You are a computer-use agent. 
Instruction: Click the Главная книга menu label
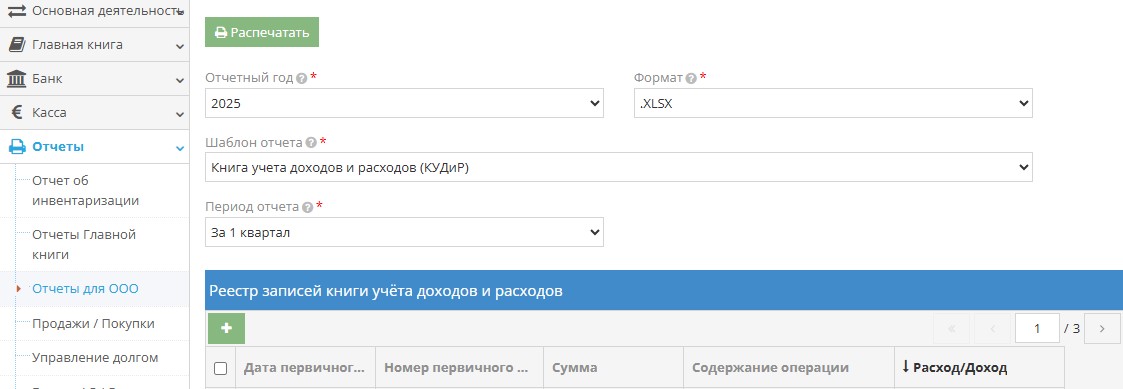pos(77,45)
